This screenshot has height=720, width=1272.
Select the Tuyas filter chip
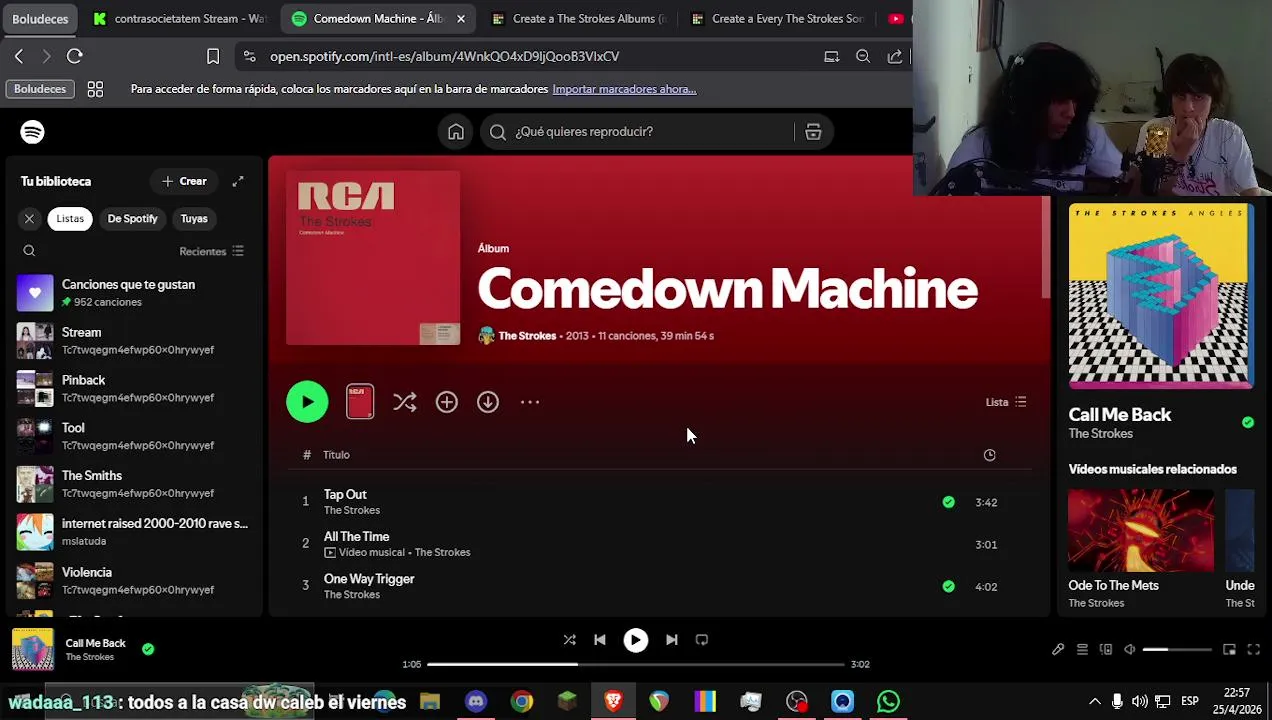pyautogui.click(x=194, y=218)
